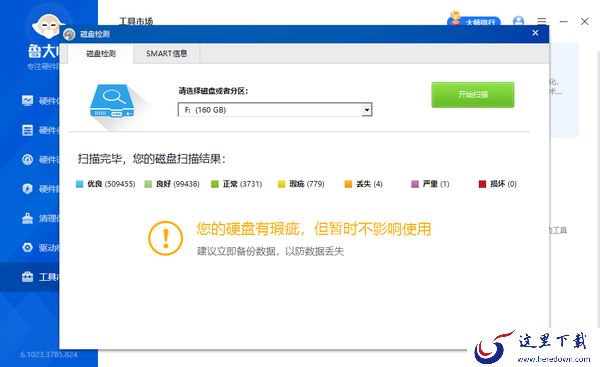Viewport: 600px width, 367px height.
Task: Click the green 正常 color swatch
Action: (215, 184)
